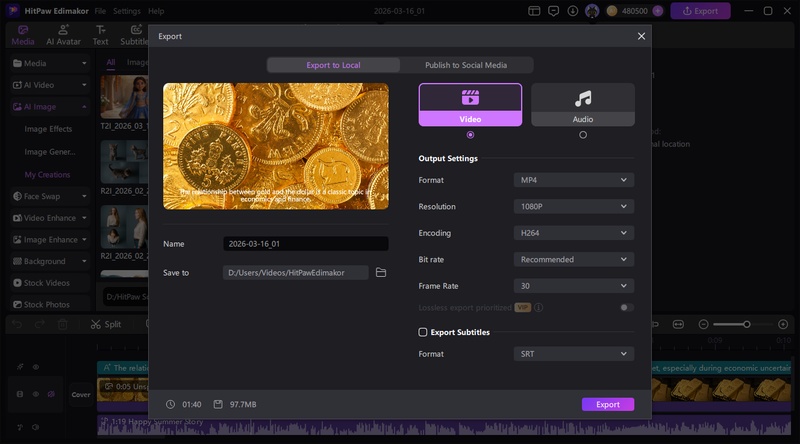The width and height of the screenshot is (800, 444).
Task: Open the Help menu
Action: tap(156, 11)
